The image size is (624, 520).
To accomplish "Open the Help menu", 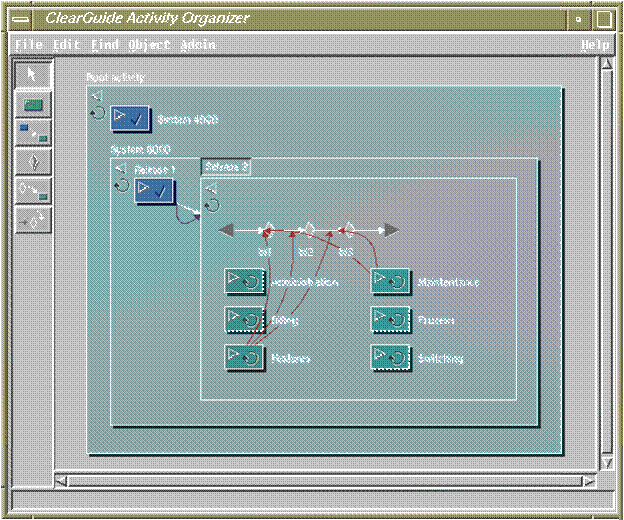I will coord(595,44).
